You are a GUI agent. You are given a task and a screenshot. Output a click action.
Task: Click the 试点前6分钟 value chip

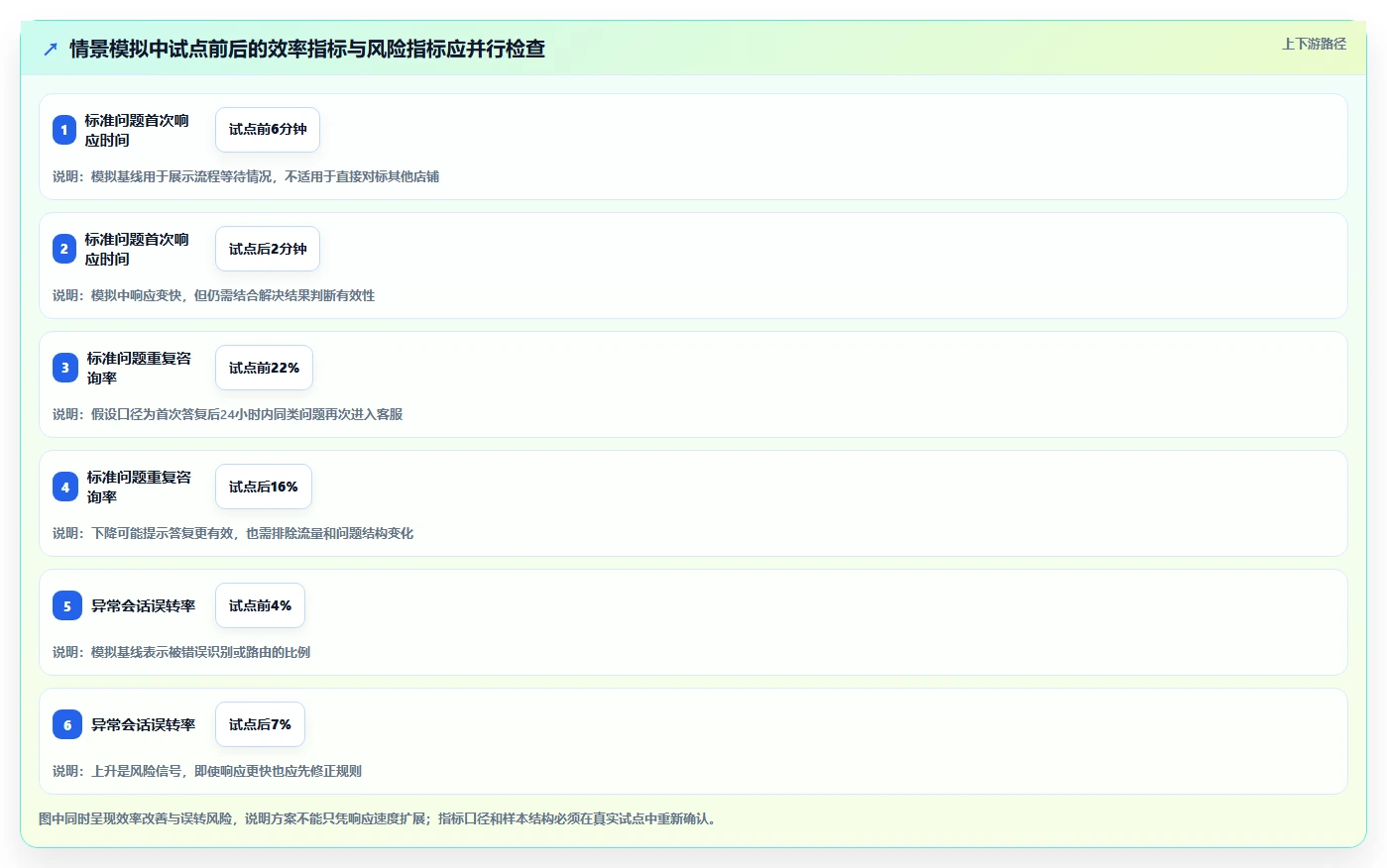(268, 130)
